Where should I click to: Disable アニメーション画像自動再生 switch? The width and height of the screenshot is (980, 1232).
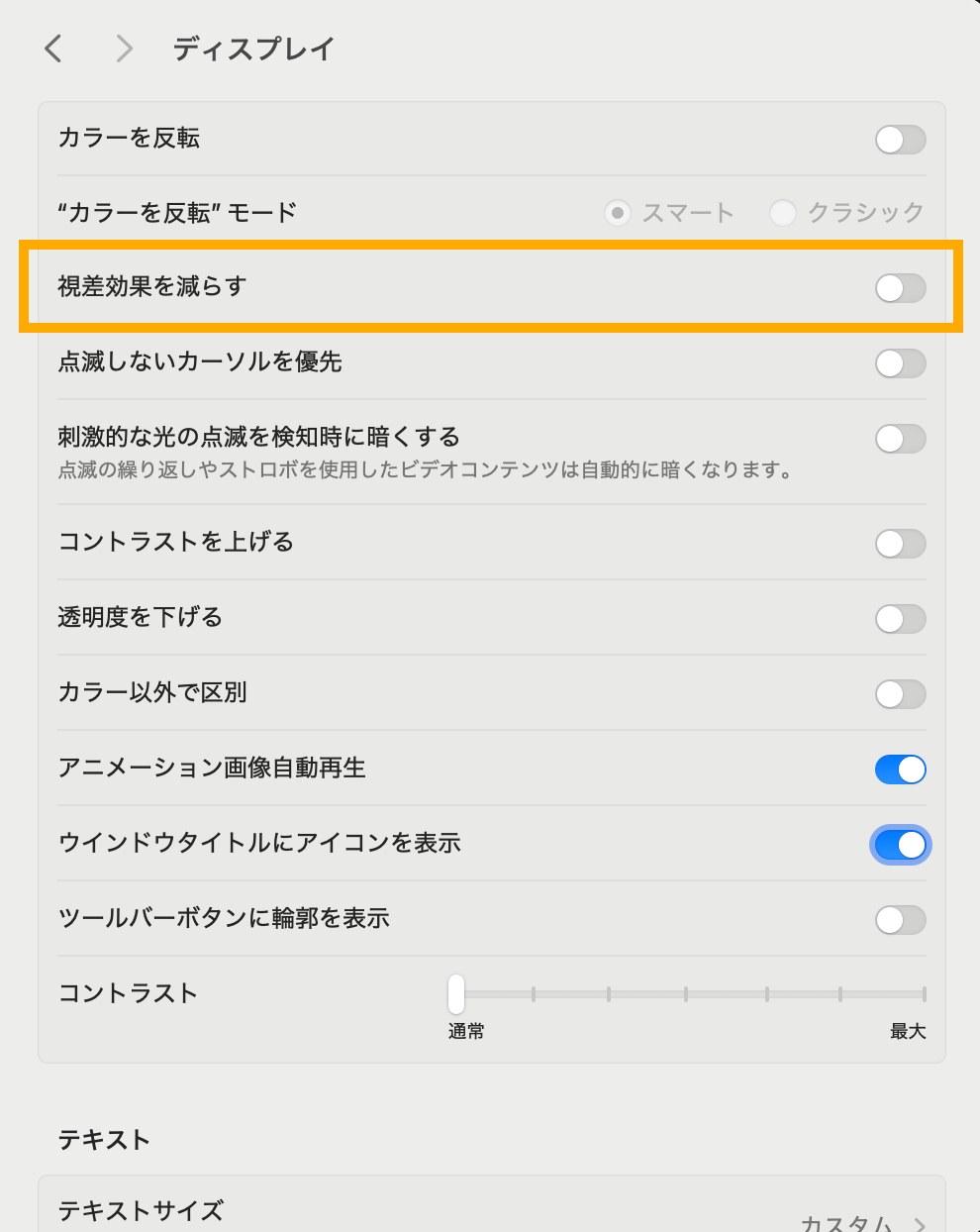tap(900, 770)
